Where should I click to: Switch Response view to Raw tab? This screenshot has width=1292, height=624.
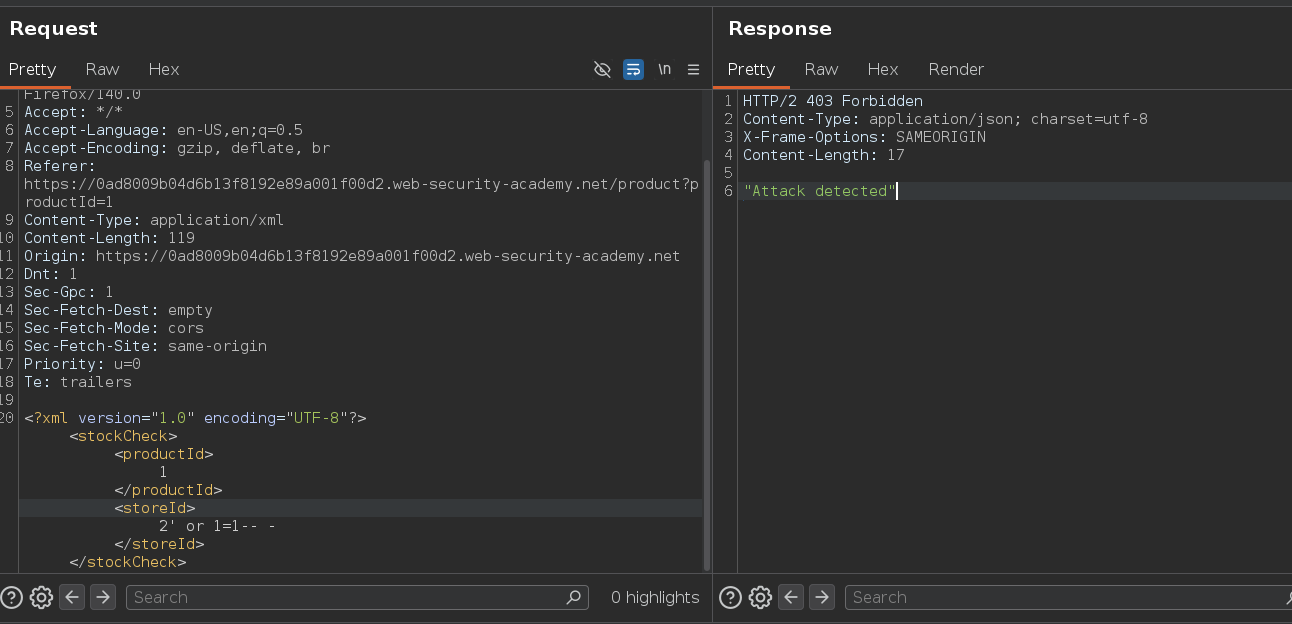pos(821,69)
